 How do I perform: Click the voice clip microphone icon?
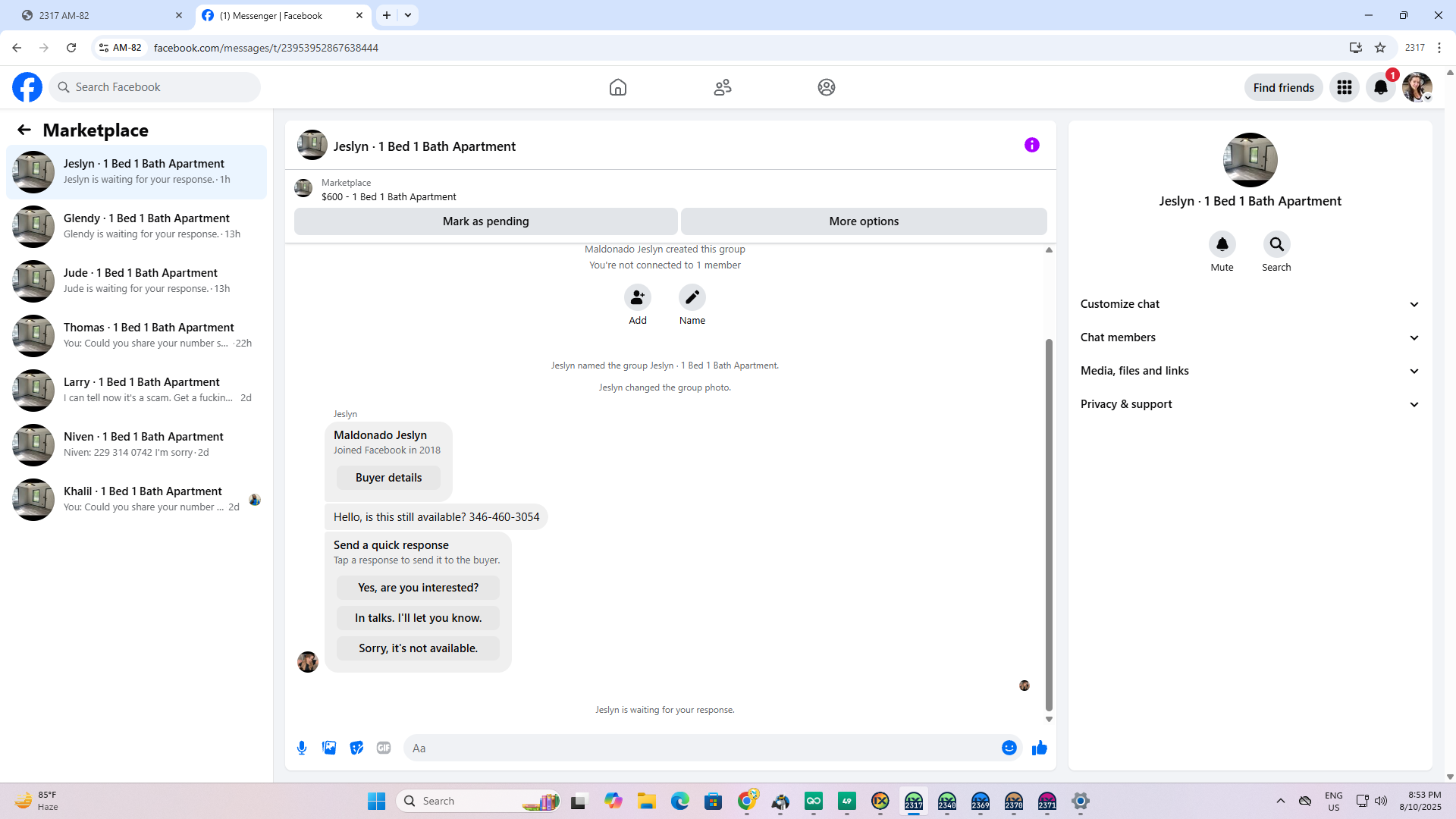(x=302, y=748)
